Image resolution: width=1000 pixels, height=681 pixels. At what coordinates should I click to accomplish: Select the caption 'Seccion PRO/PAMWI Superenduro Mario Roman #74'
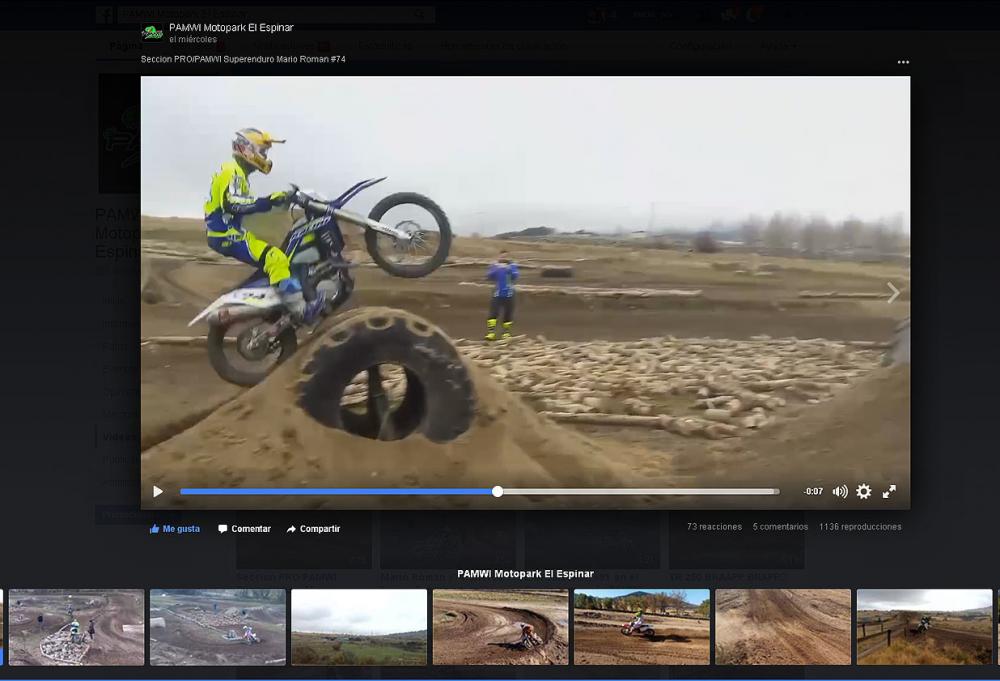click(x=243, y=59)
